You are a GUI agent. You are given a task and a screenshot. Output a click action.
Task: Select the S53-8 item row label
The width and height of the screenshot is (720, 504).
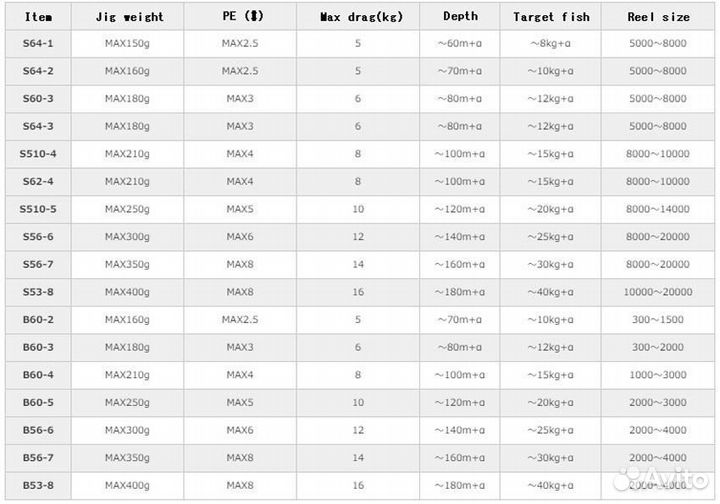[x=38, y=291]
